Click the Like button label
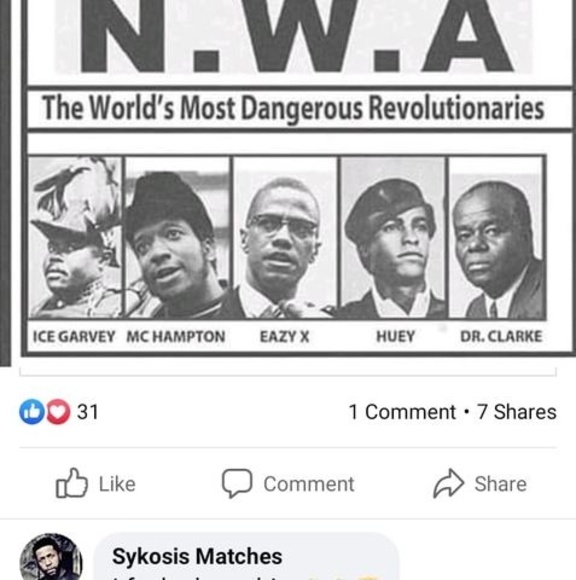 (117, 484)
